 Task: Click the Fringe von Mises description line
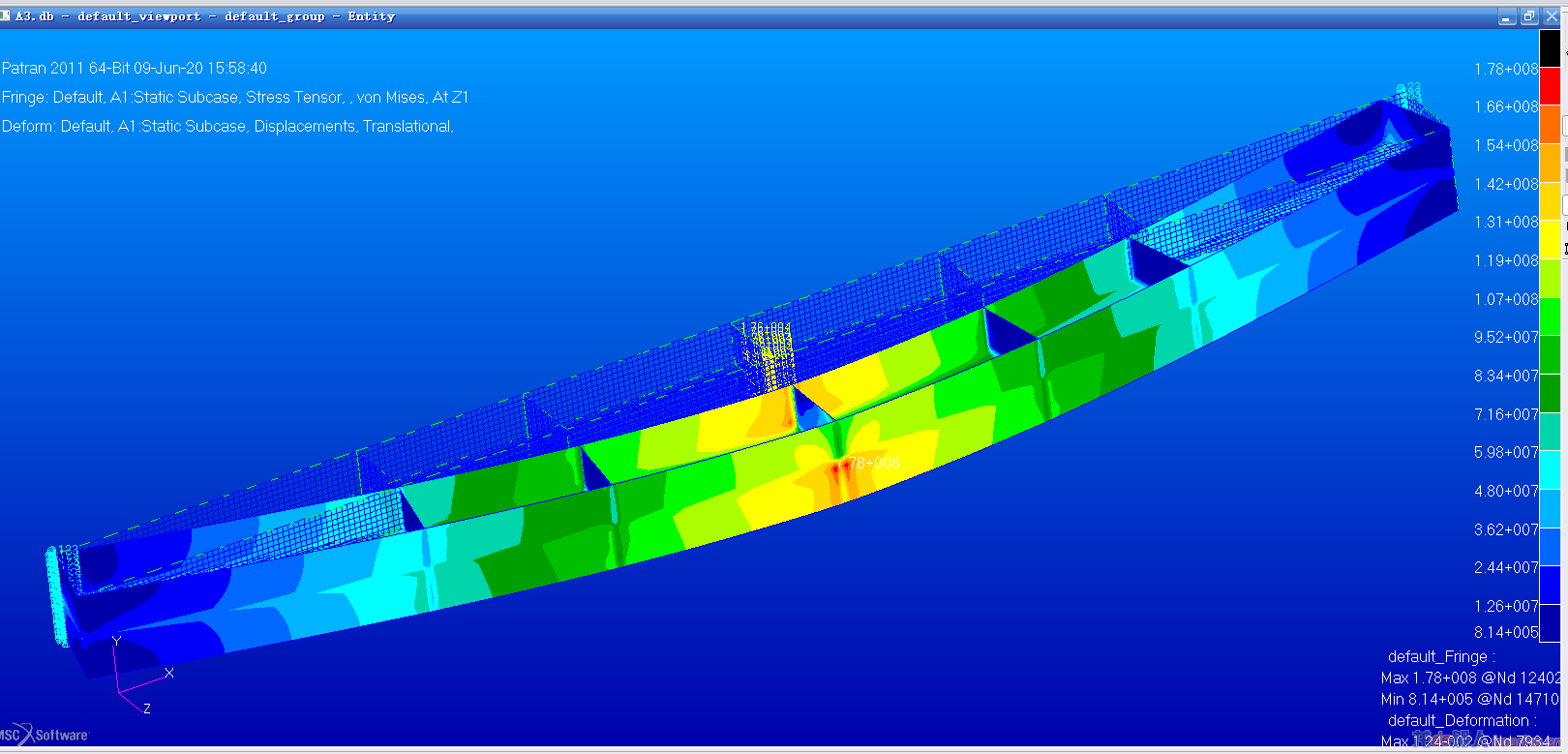coord(235,97)
